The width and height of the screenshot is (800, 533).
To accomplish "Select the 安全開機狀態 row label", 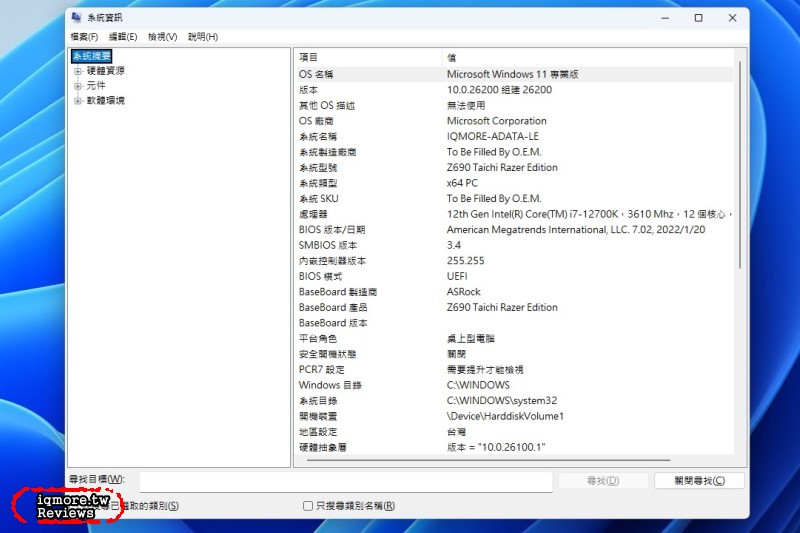I will (328, 354).
